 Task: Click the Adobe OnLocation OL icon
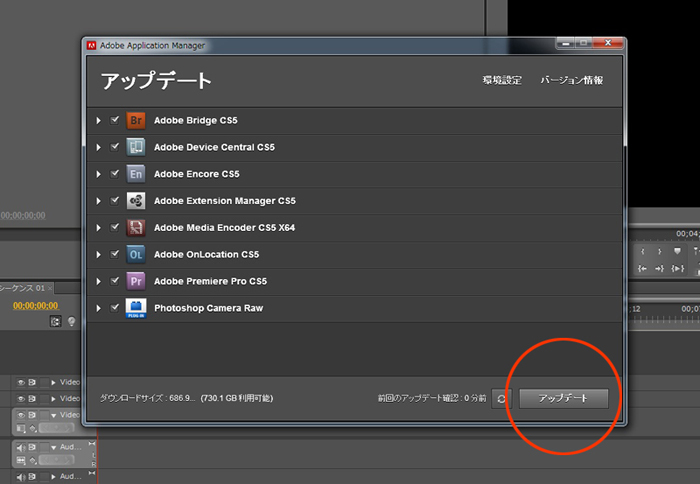point(136,255)
